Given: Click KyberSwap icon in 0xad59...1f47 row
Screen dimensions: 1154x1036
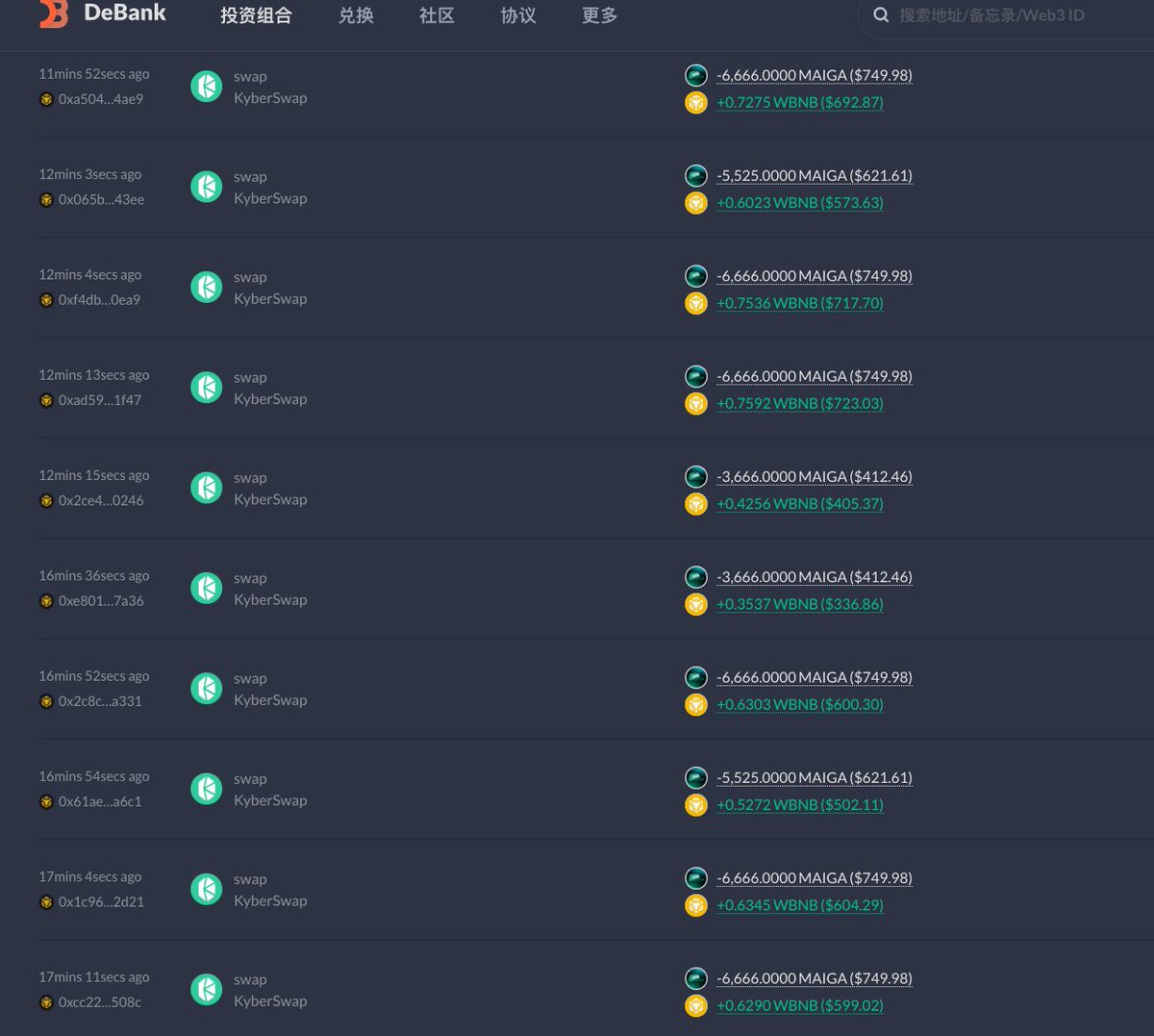Looking at the screenshot, I should tap(207, 388).
